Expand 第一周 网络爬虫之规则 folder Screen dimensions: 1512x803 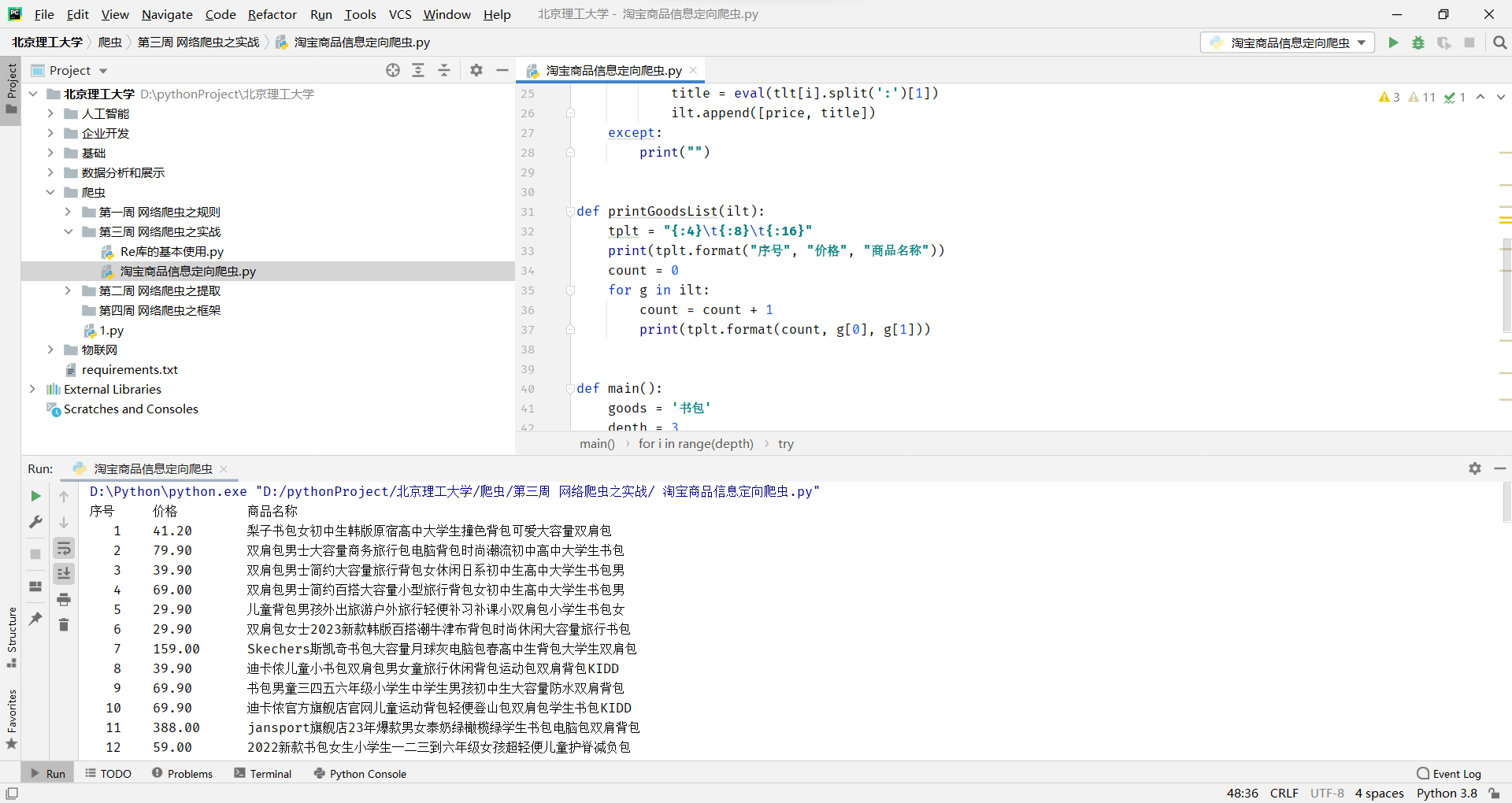68,212
